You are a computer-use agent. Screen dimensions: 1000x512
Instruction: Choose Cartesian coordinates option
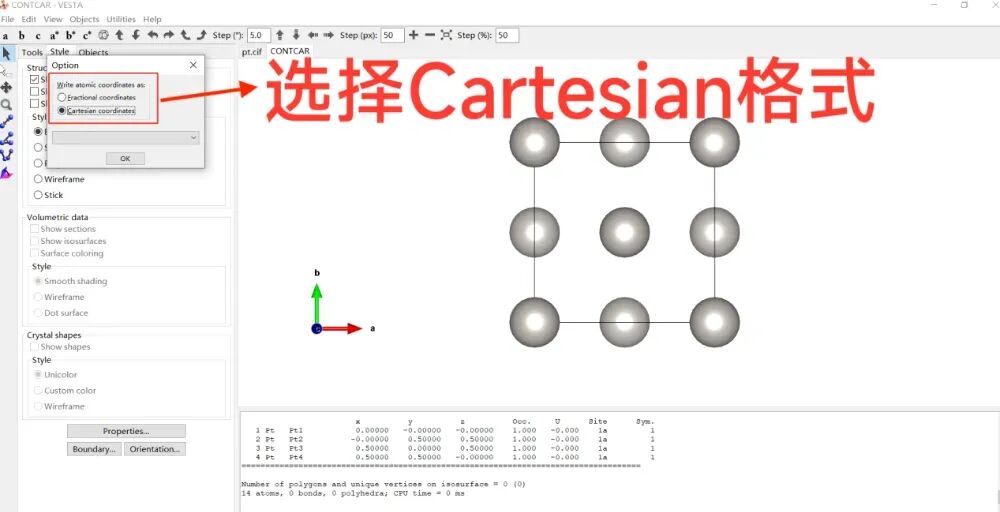click(x=96, y=111)
